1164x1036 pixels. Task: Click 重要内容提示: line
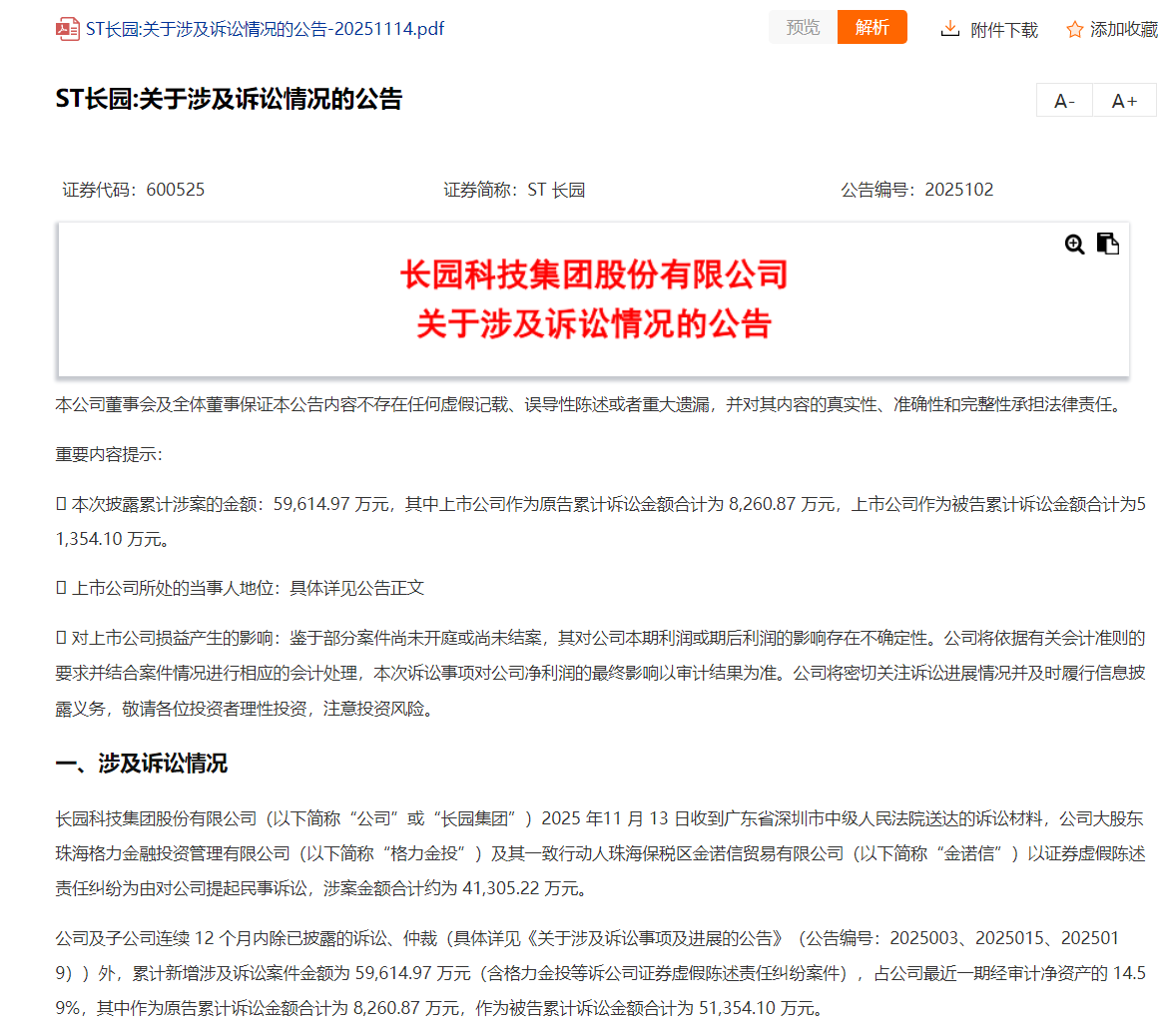click(109, 454)
